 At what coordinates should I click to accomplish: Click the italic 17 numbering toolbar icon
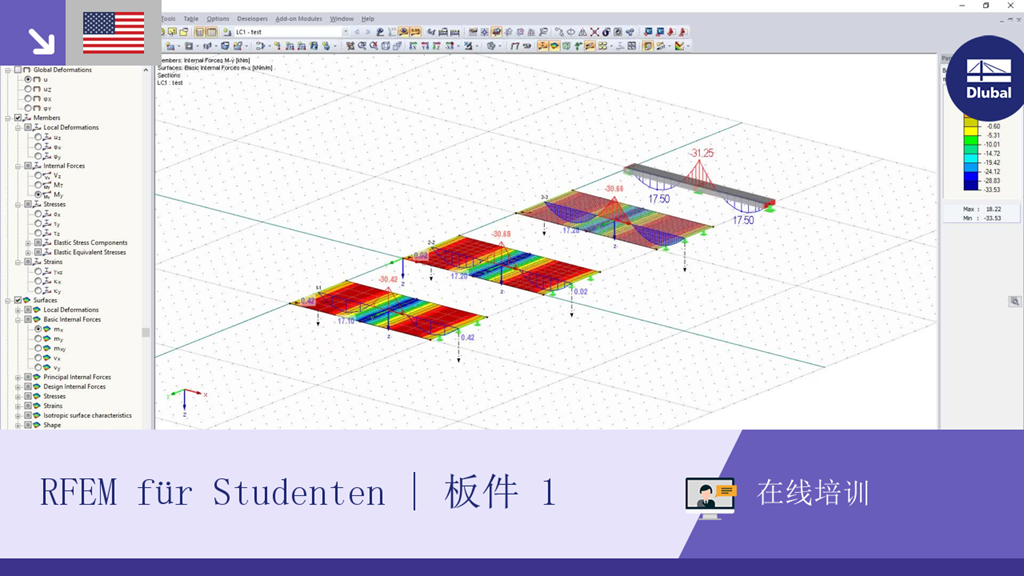tap(515, 46)
